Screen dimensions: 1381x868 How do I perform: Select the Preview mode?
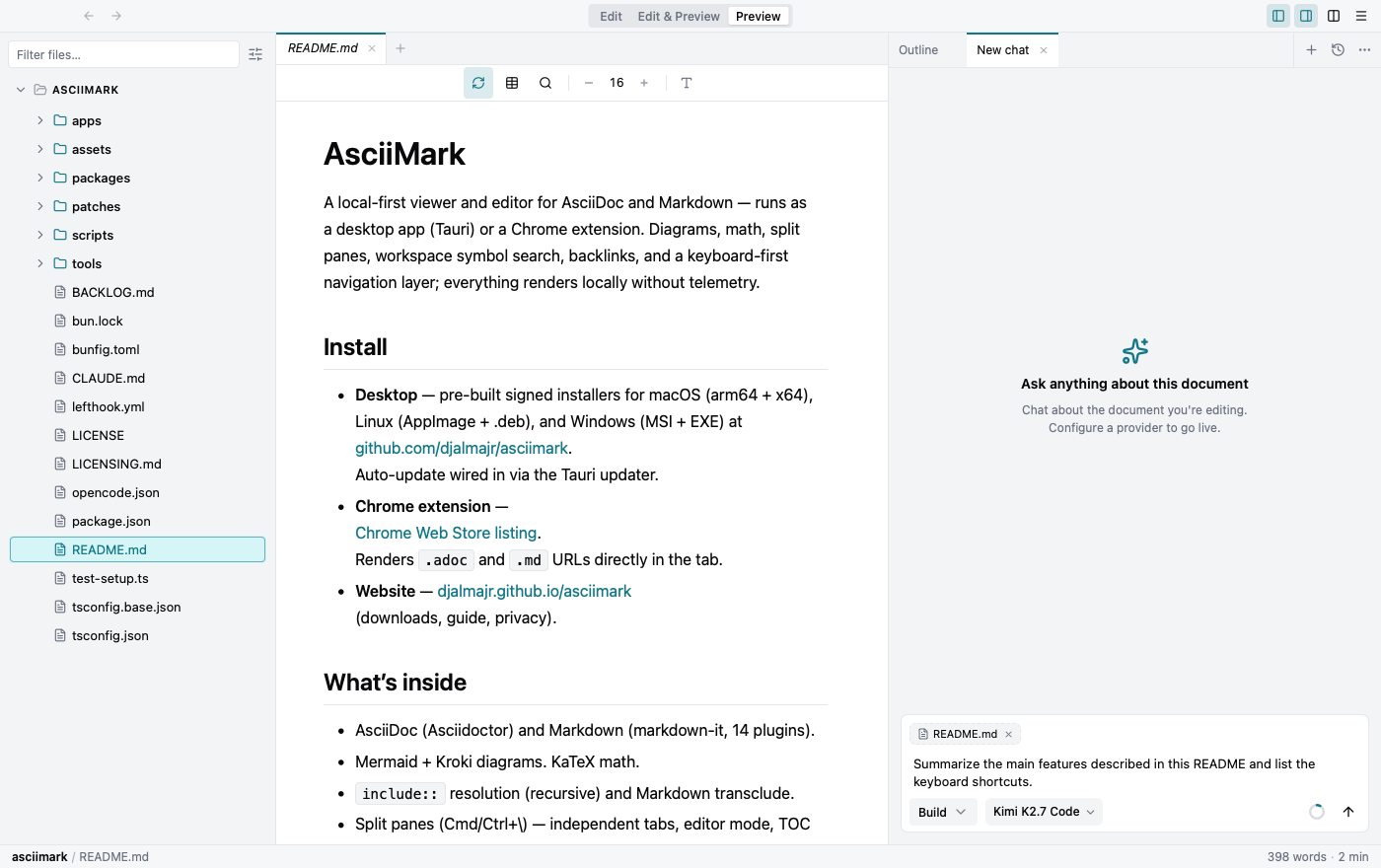coord(759,16)
